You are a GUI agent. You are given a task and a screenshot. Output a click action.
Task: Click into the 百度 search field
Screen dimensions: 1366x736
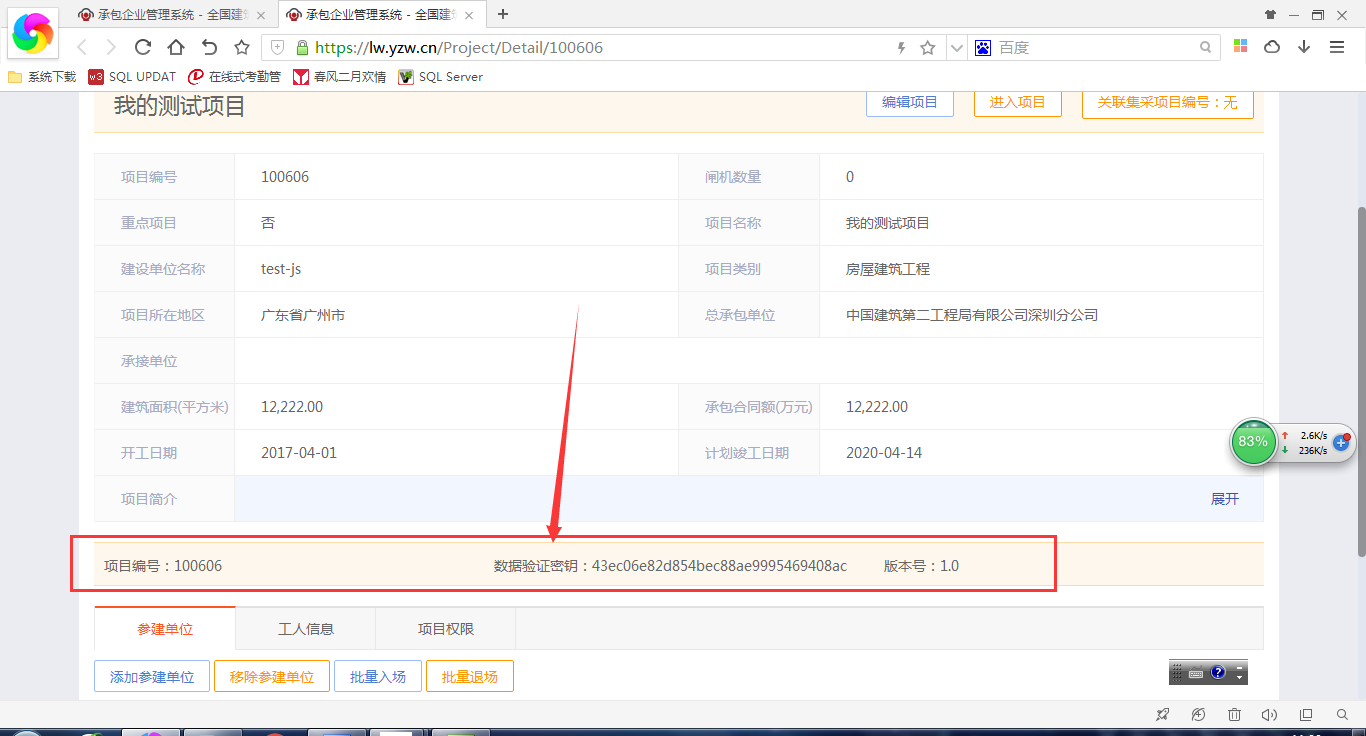1095,47
